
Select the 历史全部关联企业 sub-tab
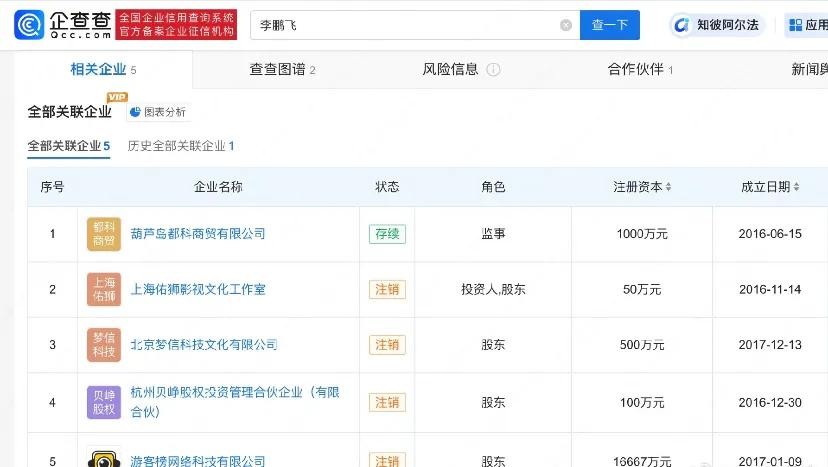[181, 146]
